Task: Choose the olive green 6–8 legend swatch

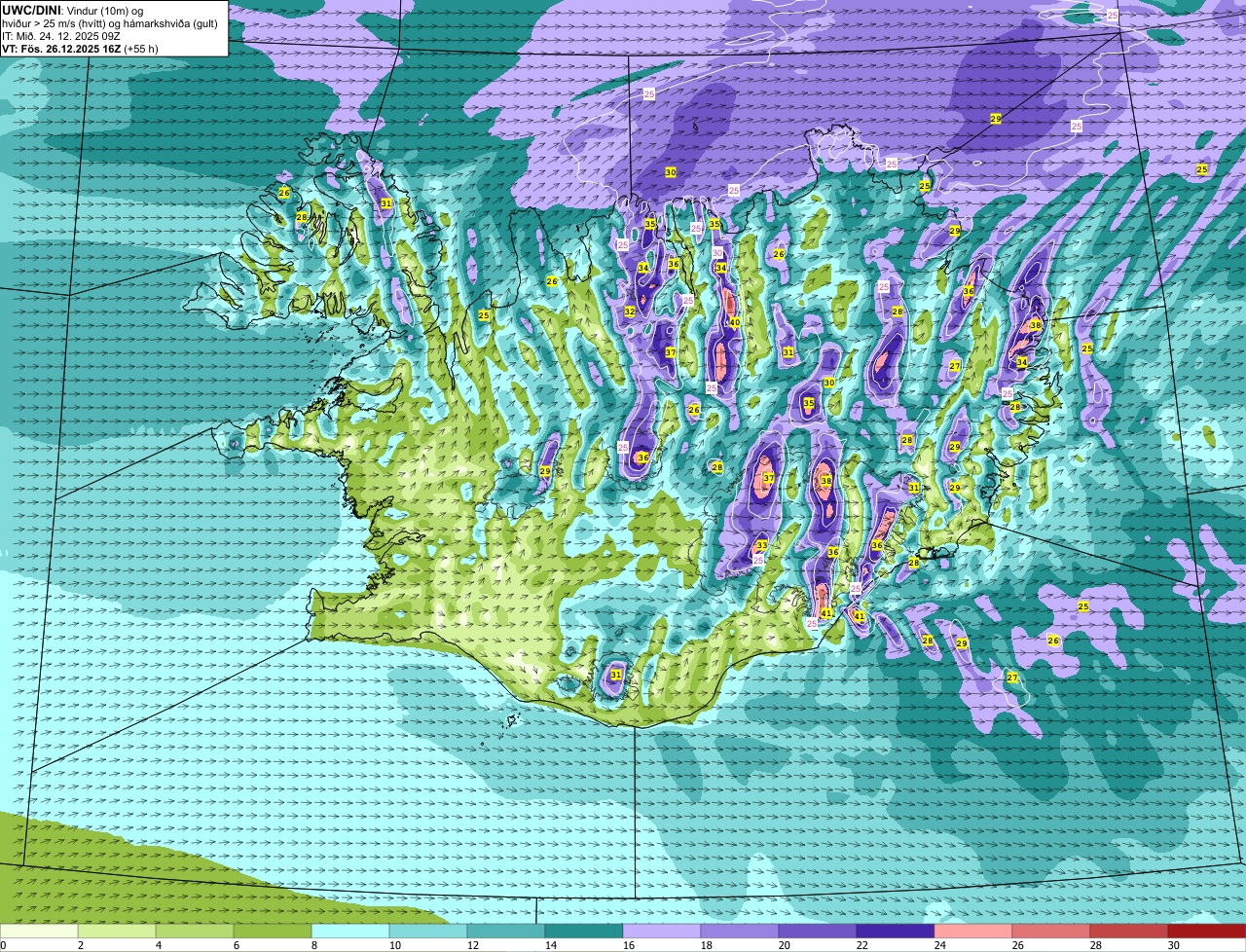Action: pos(273,931)
